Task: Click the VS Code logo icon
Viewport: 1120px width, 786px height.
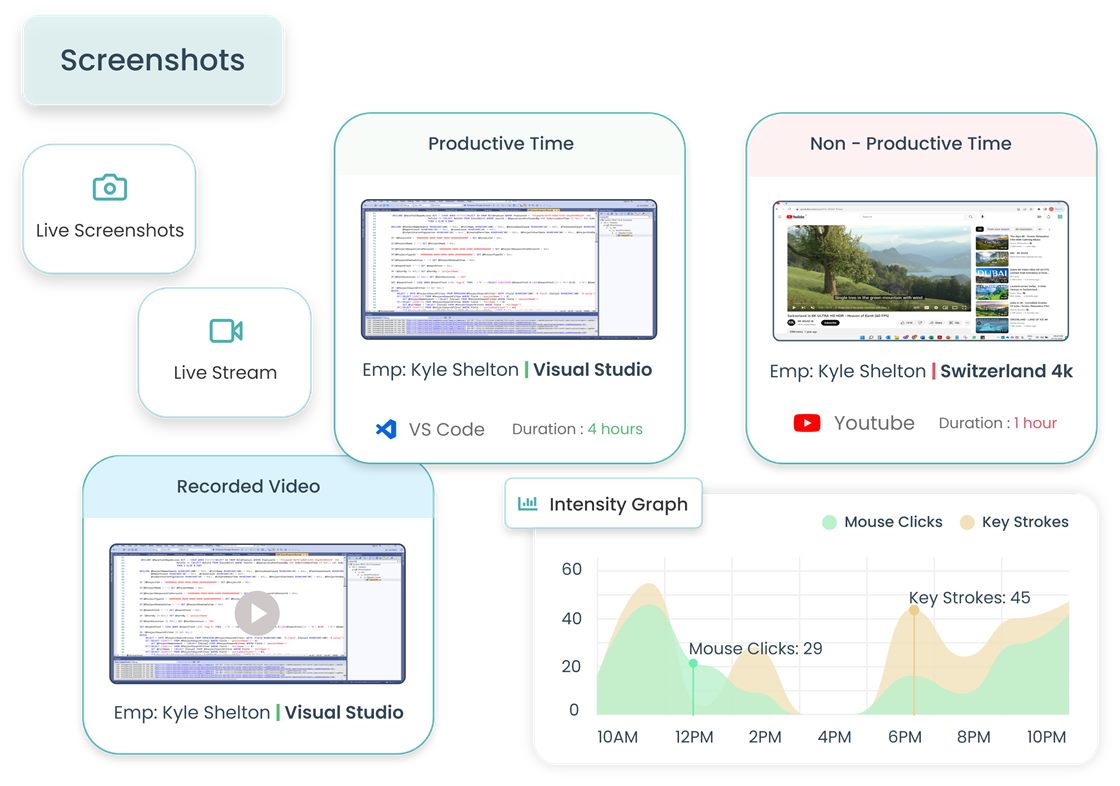Action: click(x=386, y=429)
